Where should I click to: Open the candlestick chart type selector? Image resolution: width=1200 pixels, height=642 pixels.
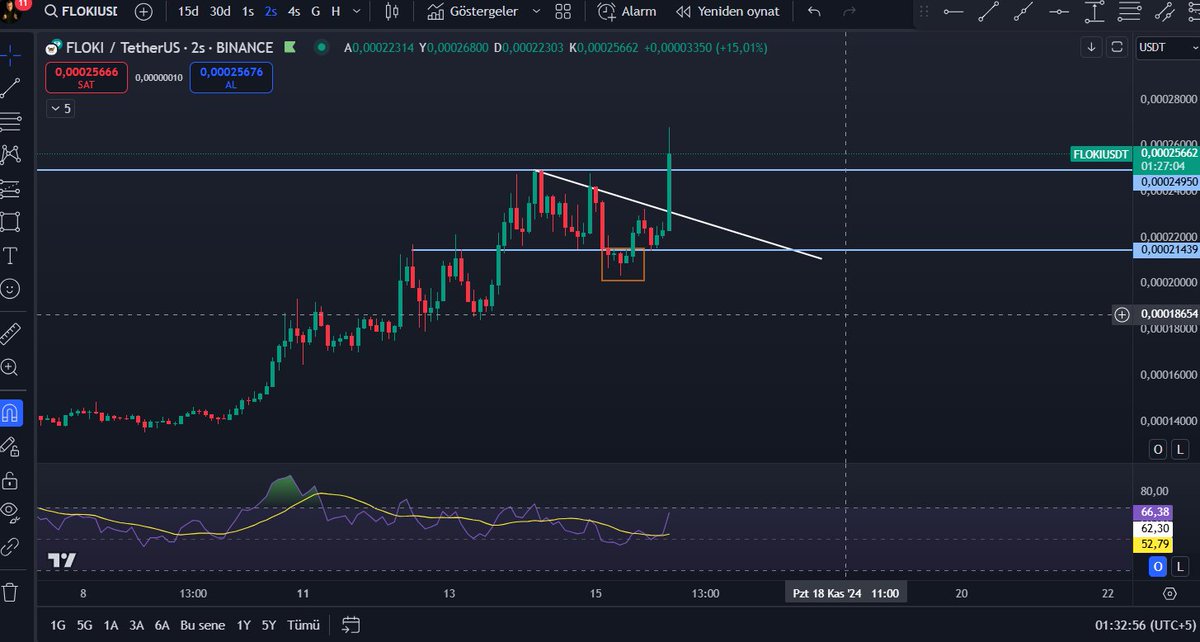391,12
